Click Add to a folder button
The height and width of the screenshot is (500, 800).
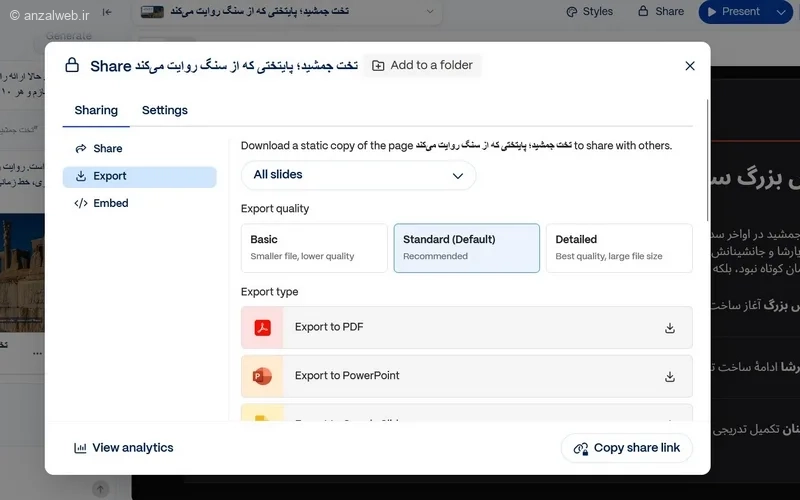point(422,65)
